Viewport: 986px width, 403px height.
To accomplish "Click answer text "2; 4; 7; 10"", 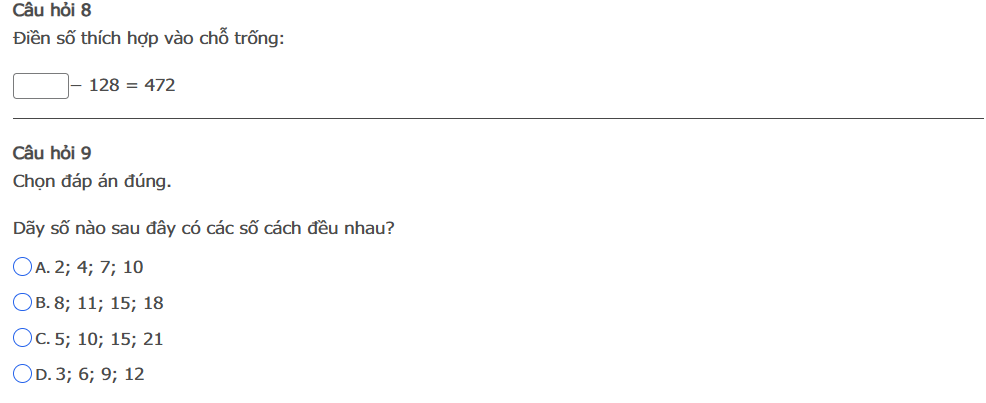I will point(99,267).
